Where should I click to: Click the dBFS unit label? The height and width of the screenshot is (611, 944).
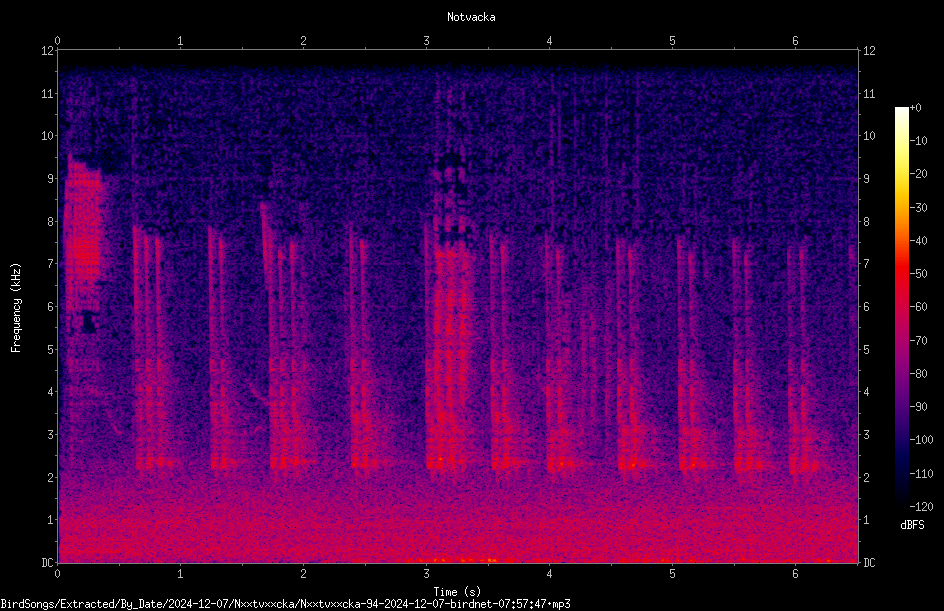tap(912, 525)
